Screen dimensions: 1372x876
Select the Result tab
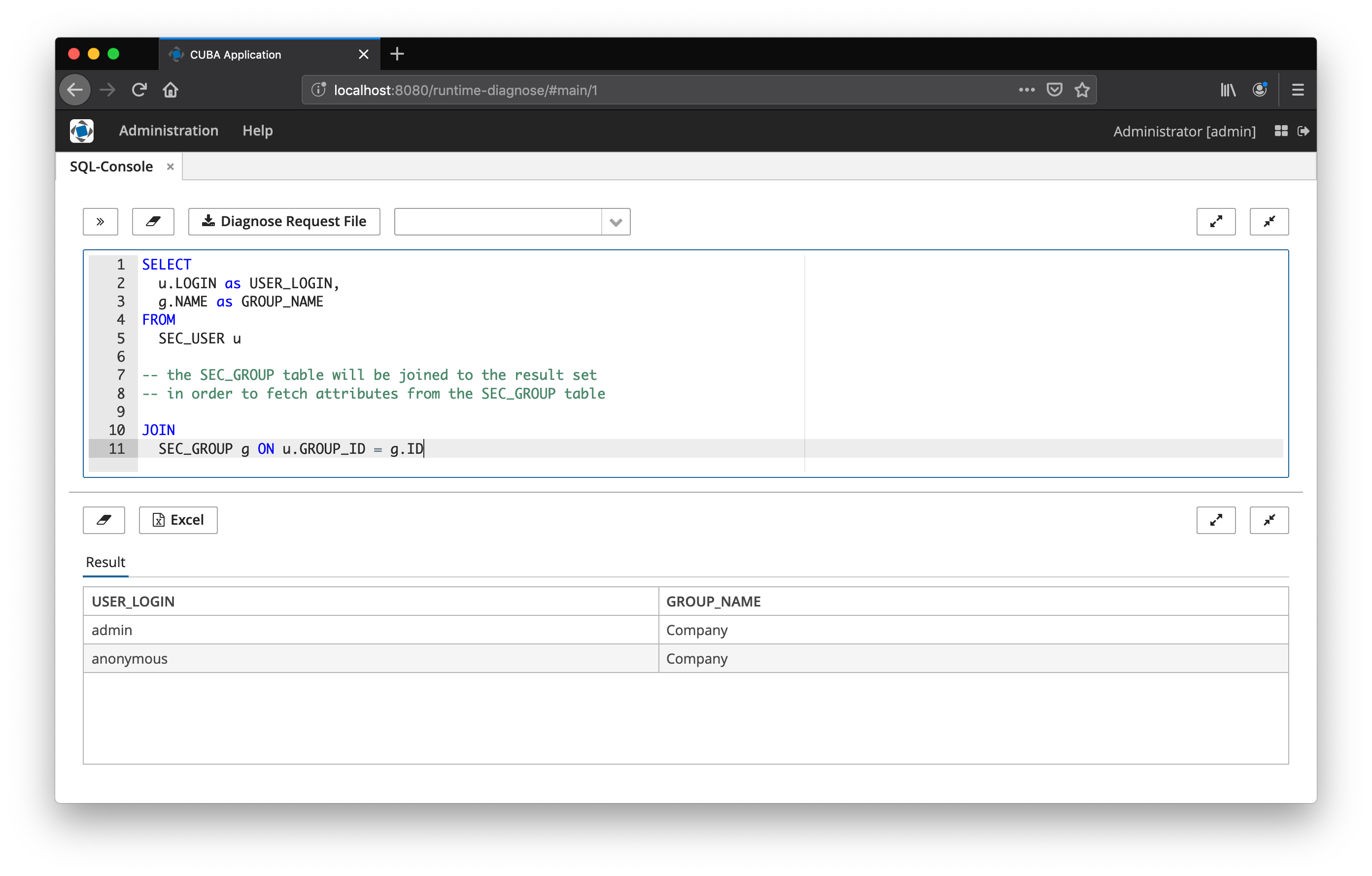(105, 562)
